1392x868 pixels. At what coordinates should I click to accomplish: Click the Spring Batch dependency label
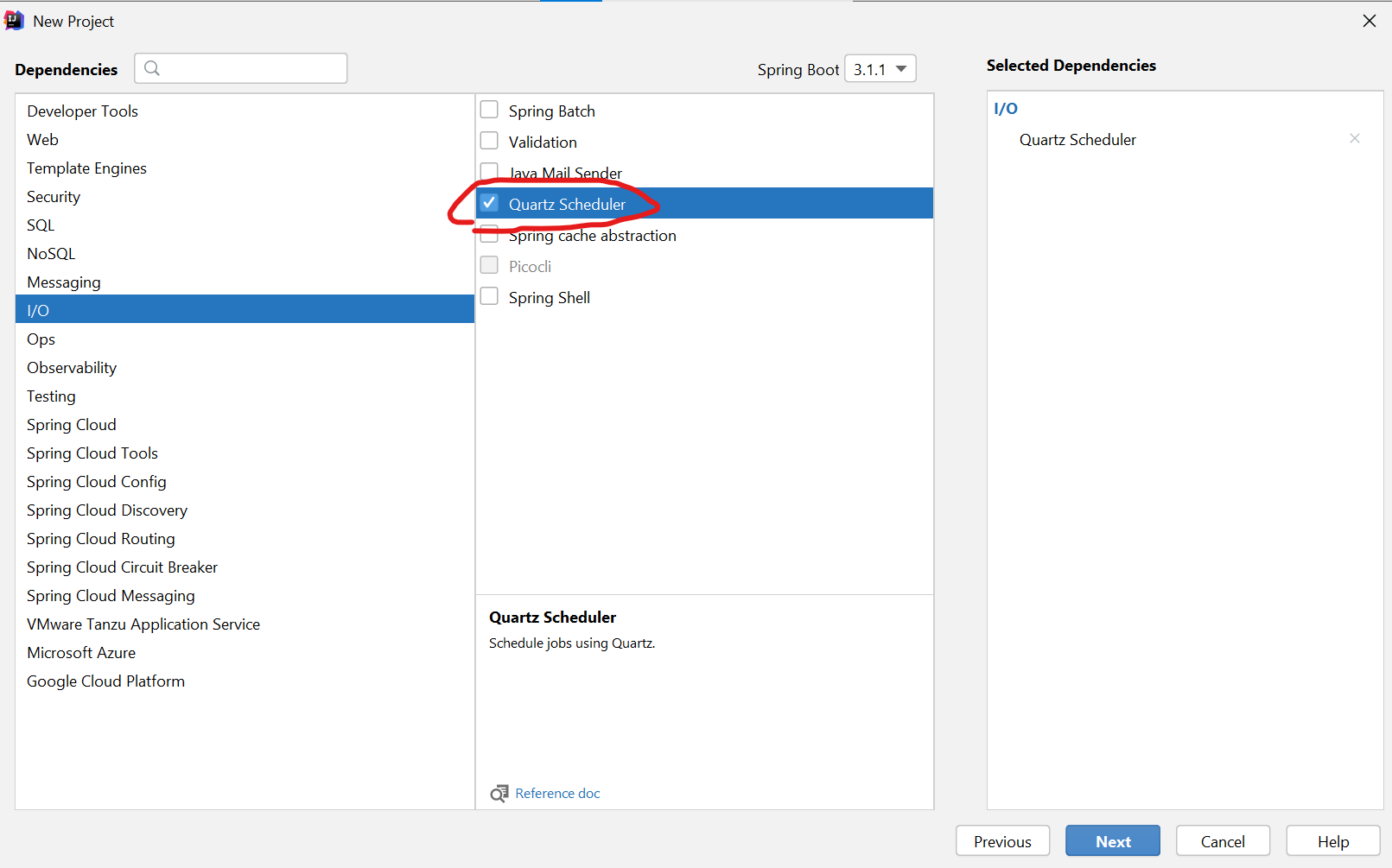pos(551,111)
